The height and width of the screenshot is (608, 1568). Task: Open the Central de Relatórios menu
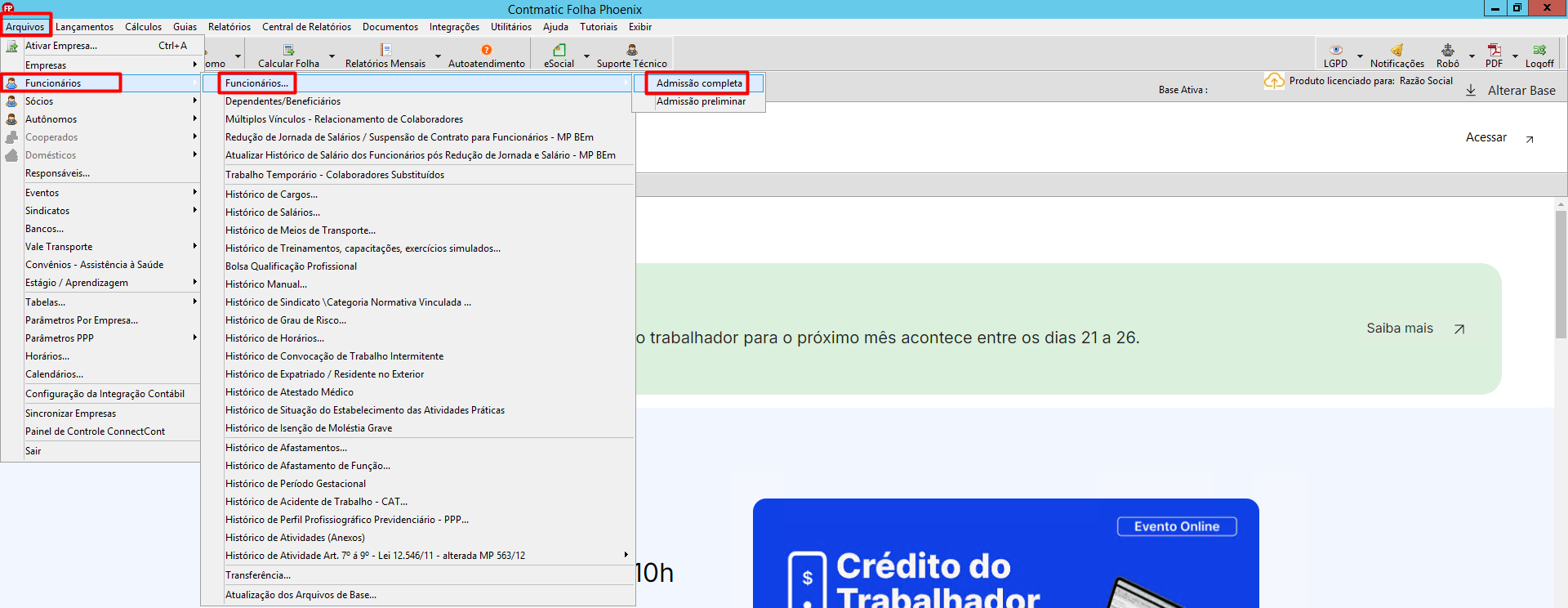coord(307,27)
